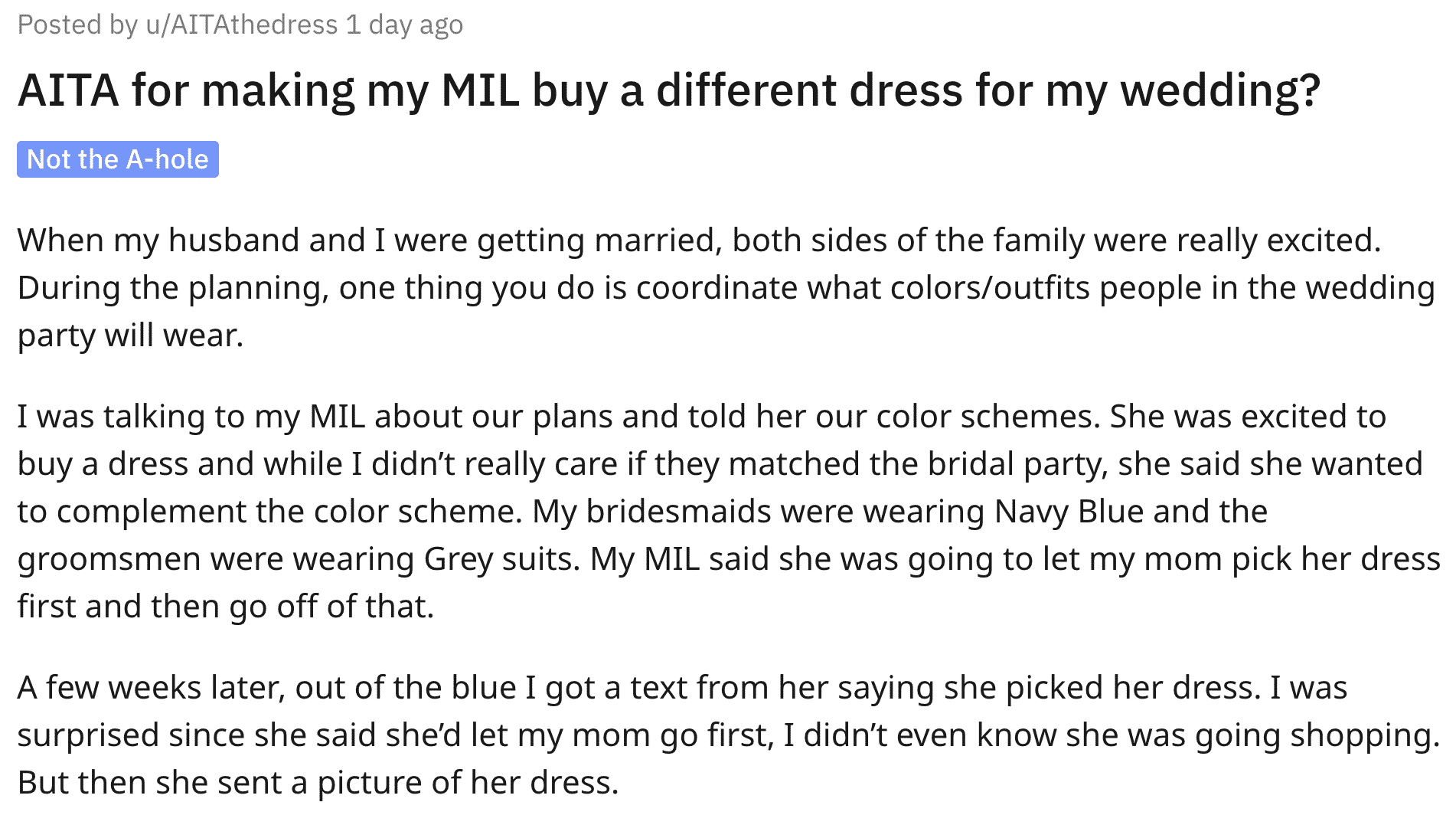The height and width of the screenshot is (815, 1456).
Task: Open the post title about MIL's dress
Action: pos(669,90)
